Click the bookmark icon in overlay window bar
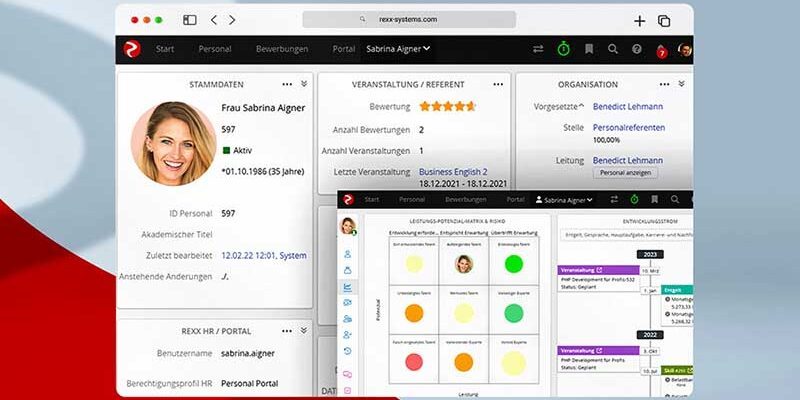The height and width of the screenshot is (400, 800). click(x=655, y=199)
